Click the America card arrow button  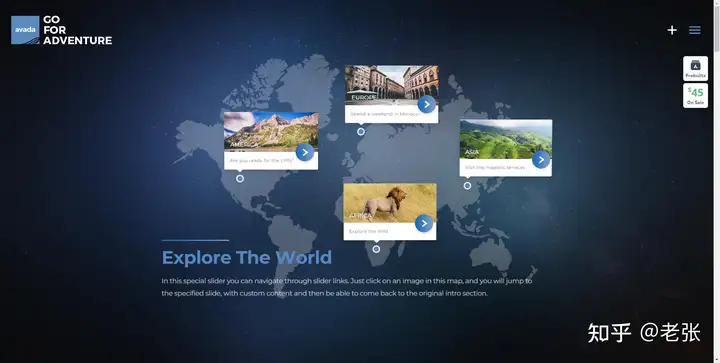(x=305, y=152)
